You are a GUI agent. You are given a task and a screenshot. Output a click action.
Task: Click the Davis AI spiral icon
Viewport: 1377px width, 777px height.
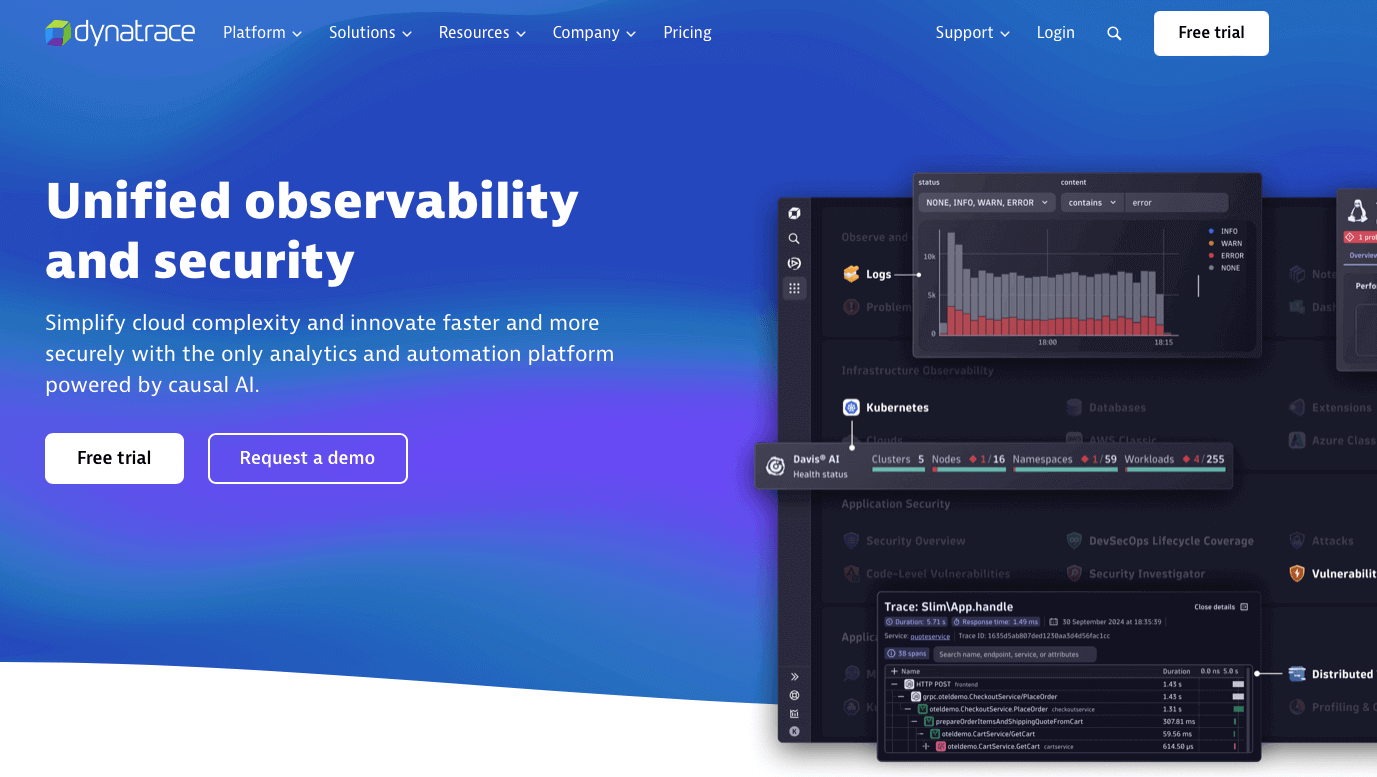[775, 466]
